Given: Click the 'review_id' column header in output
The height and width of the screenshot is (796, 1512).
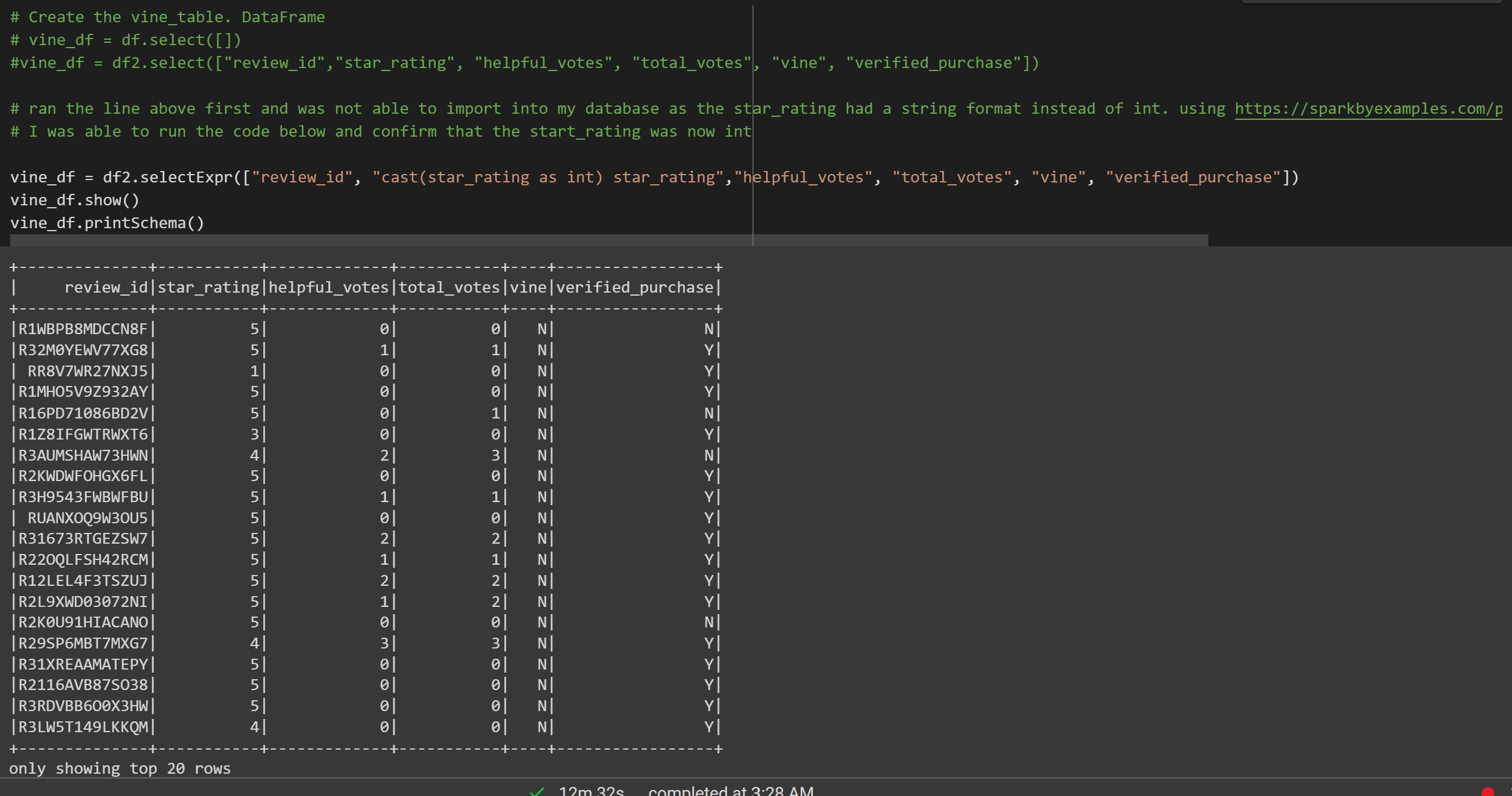Looking at the screenshot, I should click(x=105, y=287).
